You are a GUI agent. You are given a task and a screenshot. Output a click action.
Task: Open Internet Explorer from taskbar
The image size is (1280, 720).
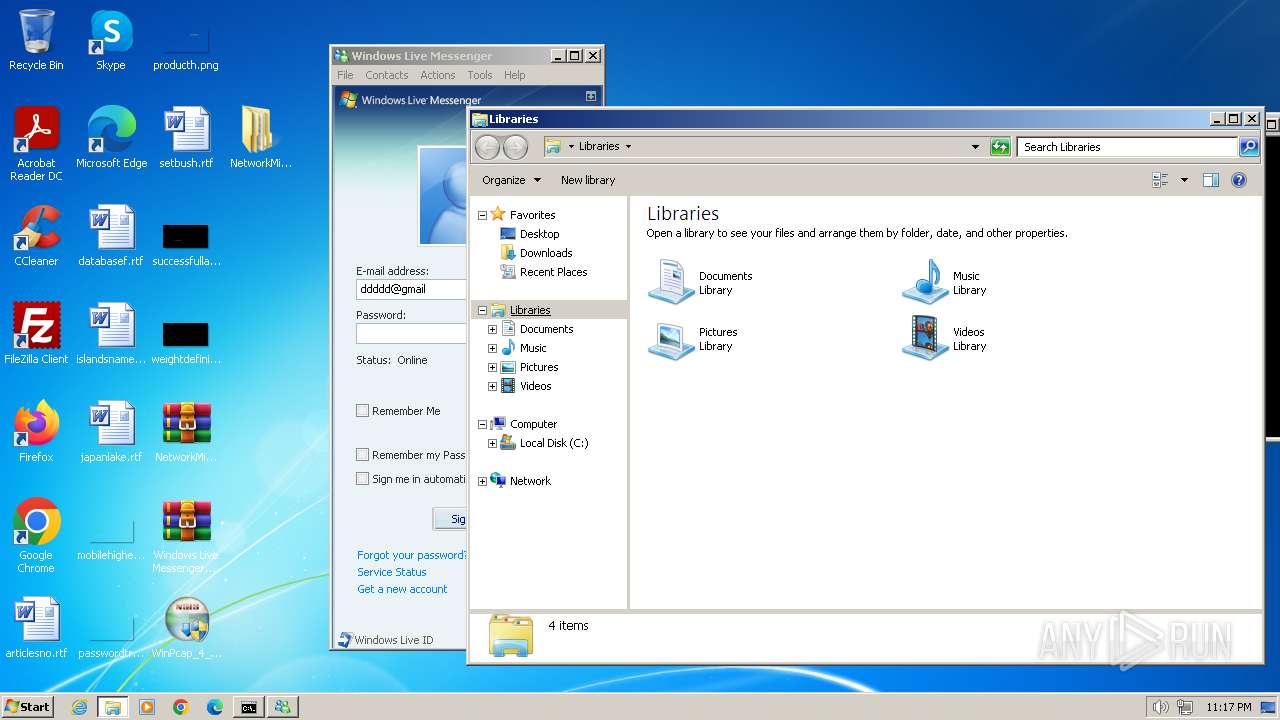click(79, 707)
